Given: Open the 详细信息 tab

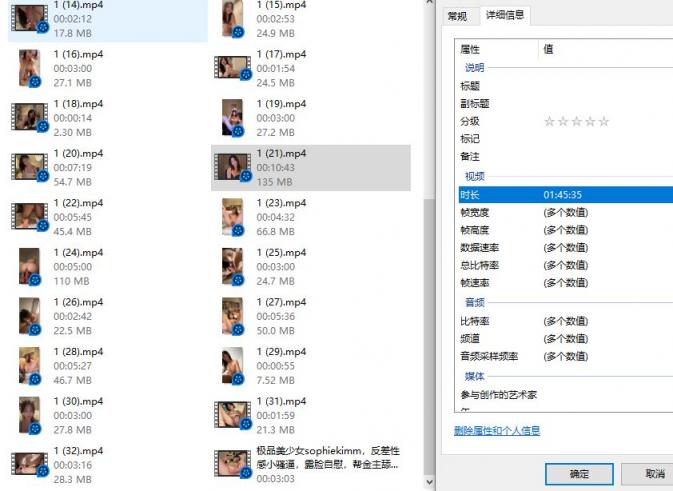Looking at the screenshot, I should coord(505,16).
